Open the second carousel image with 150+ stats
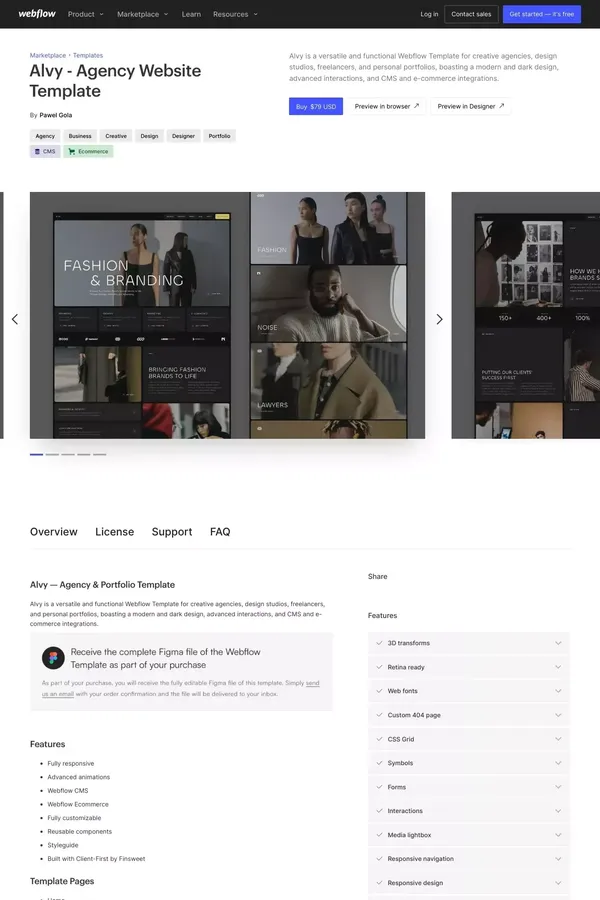 526,315
